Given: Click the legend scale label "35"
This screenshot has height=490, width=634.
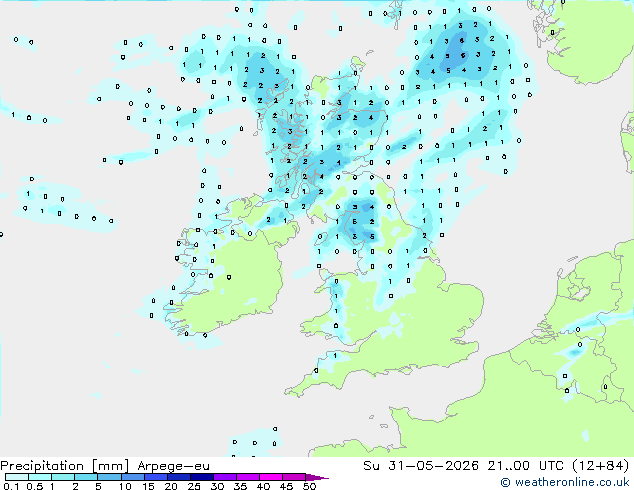Looking at the screenshot, I should click(x=240, y=486).
